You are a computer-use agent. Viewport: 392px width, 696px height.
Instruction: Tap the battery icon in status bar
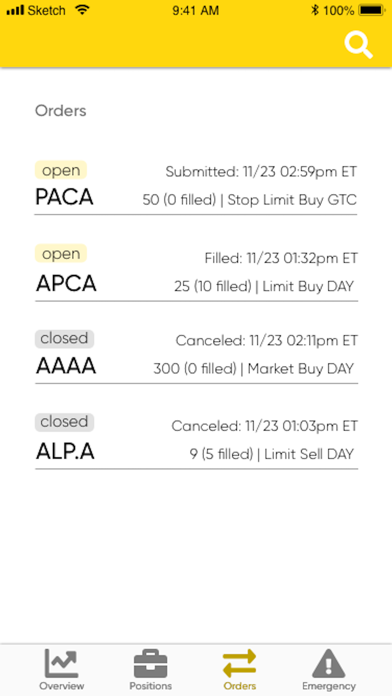pyautogui.click(x=372, y=10)
